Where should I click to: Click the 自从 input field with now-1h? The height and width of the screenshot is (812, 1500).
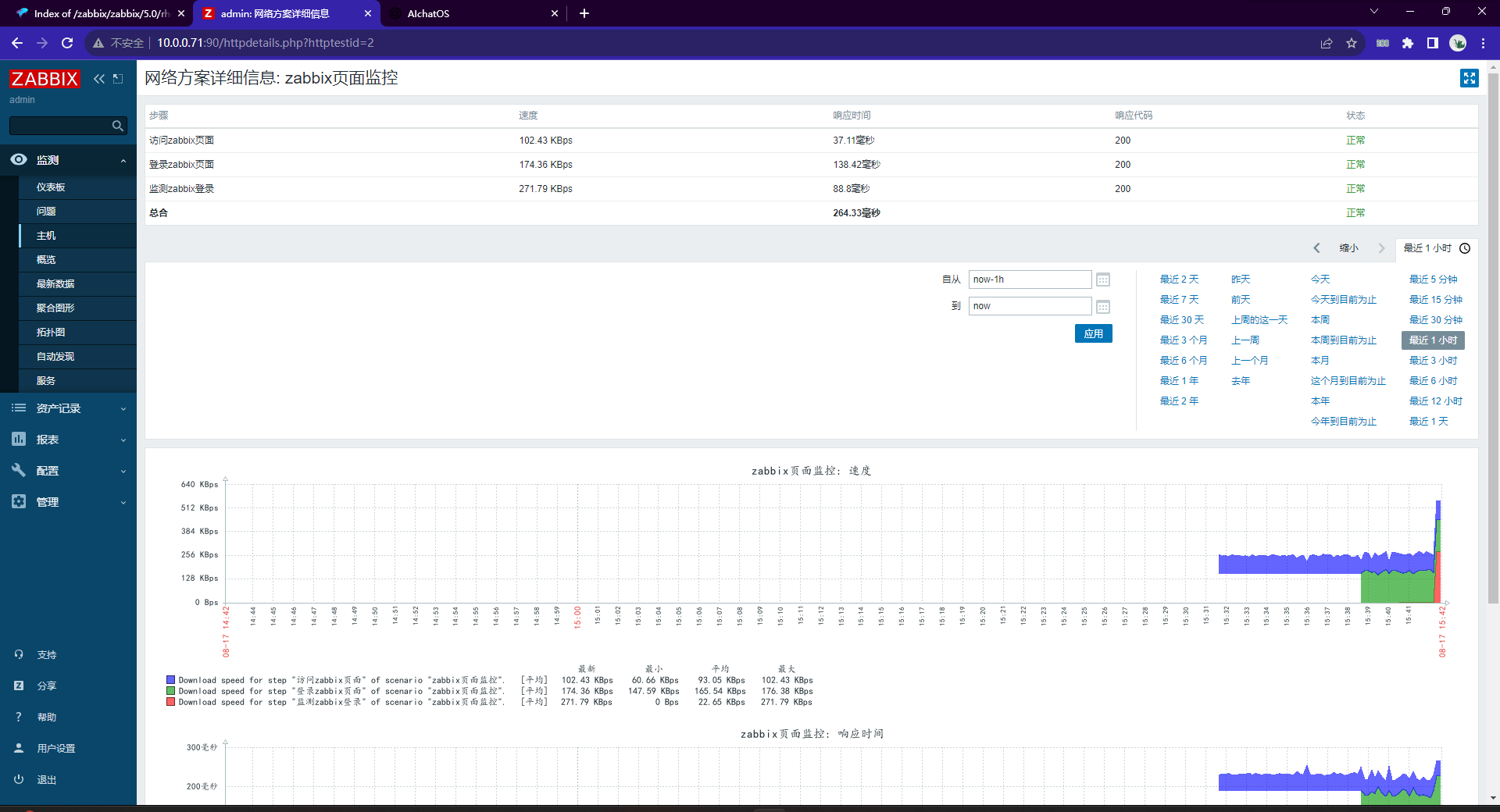pyautogui.click(x=1030, y=280)
